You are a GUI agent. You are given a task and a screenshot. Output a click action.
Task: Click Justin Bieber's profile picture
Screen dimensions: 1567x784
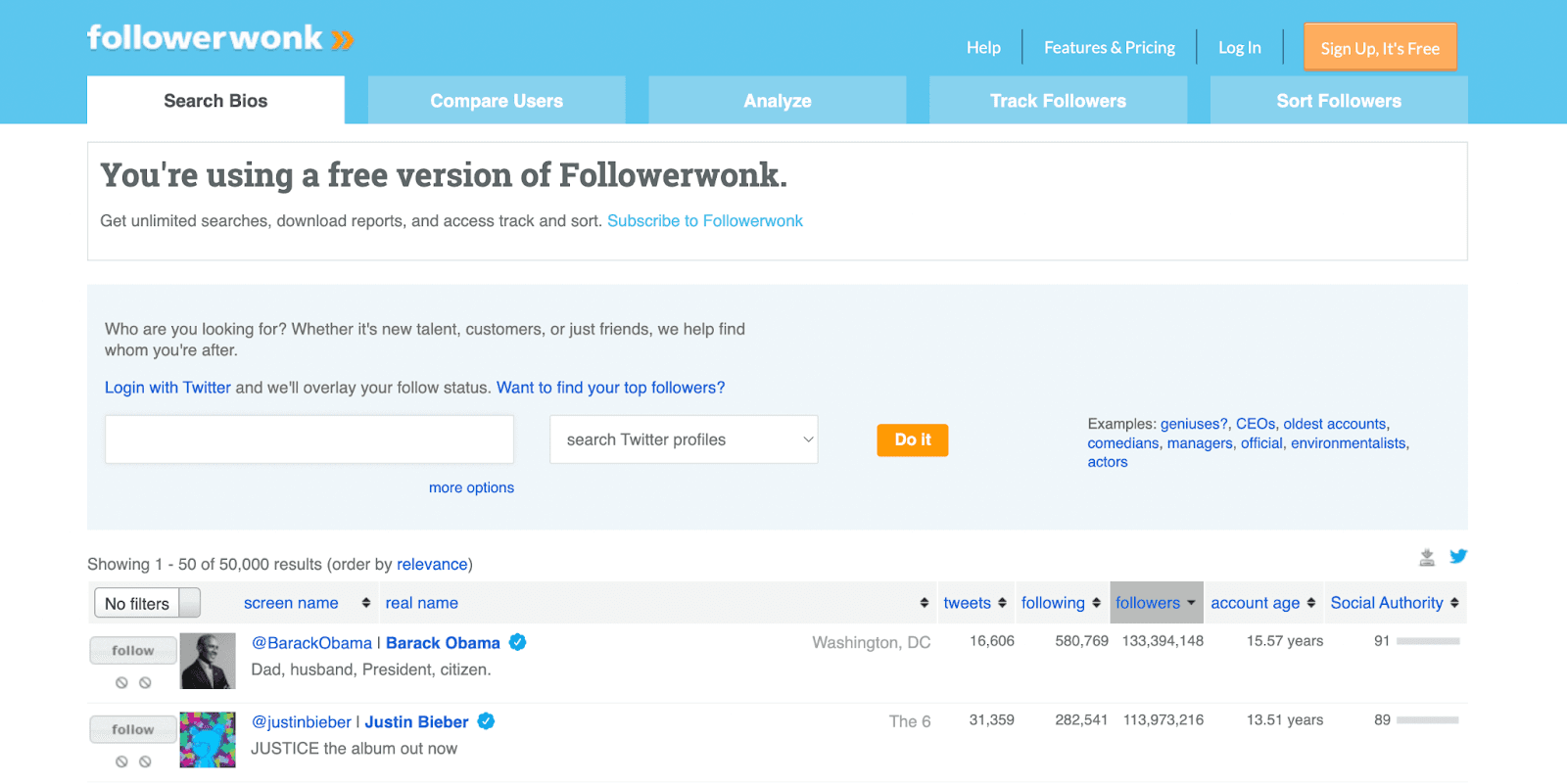[208, 740]
